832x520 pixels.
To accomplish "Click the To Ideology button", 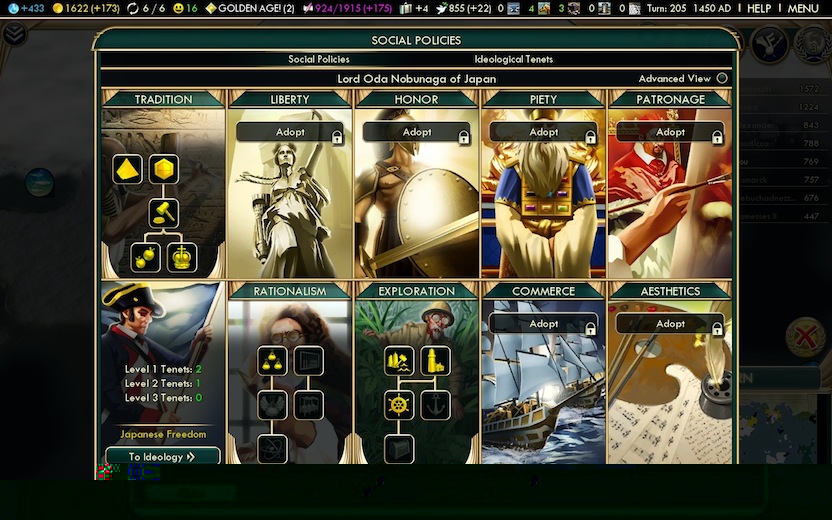I will [x=163, y=456].
